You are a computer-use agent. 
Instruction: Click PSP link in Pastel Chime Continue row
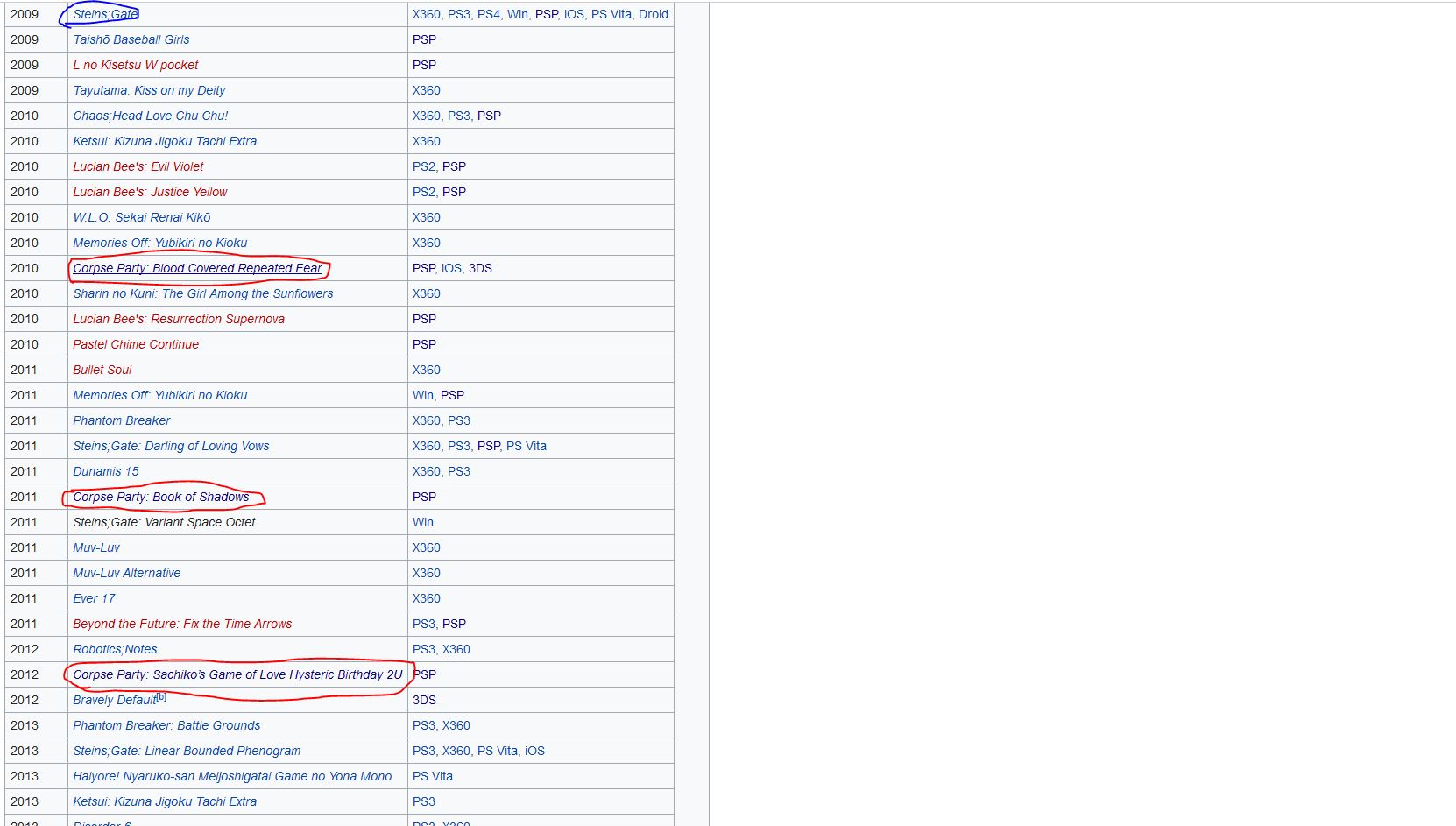pos(424,344)
